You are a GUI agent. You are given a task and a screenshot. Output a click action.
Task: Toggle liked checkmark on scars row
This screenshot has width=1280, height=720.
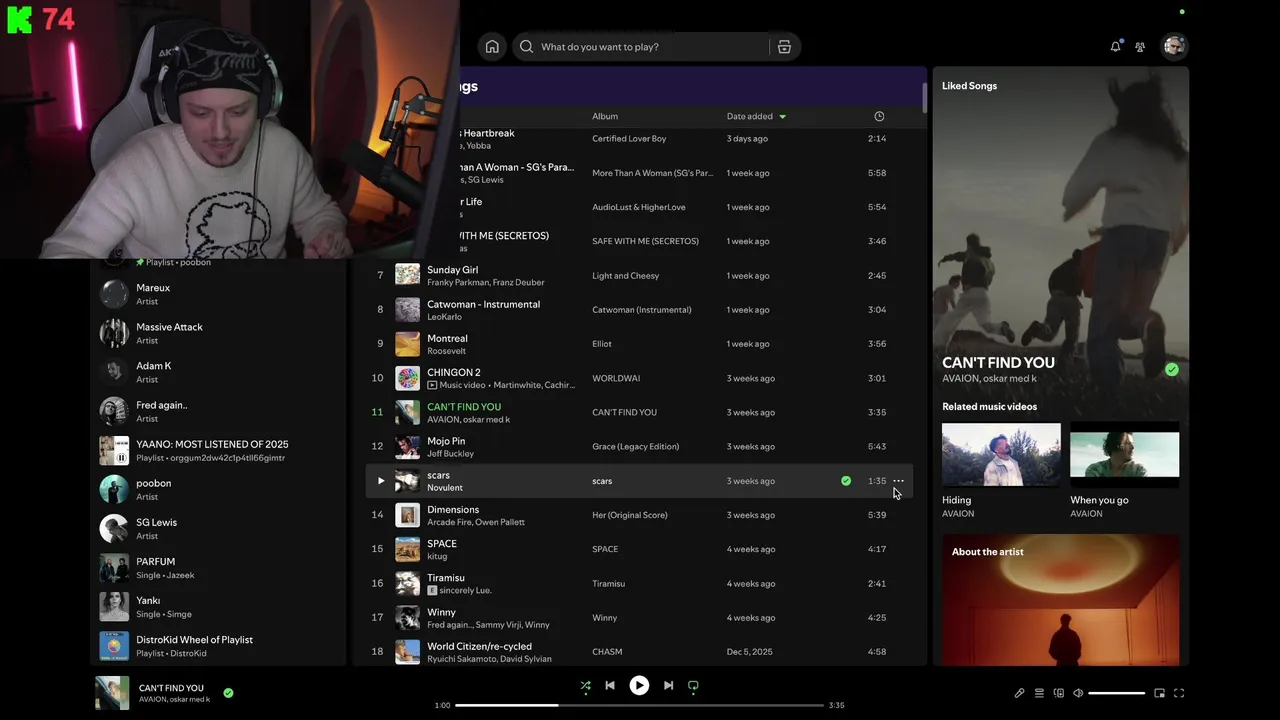846,481
